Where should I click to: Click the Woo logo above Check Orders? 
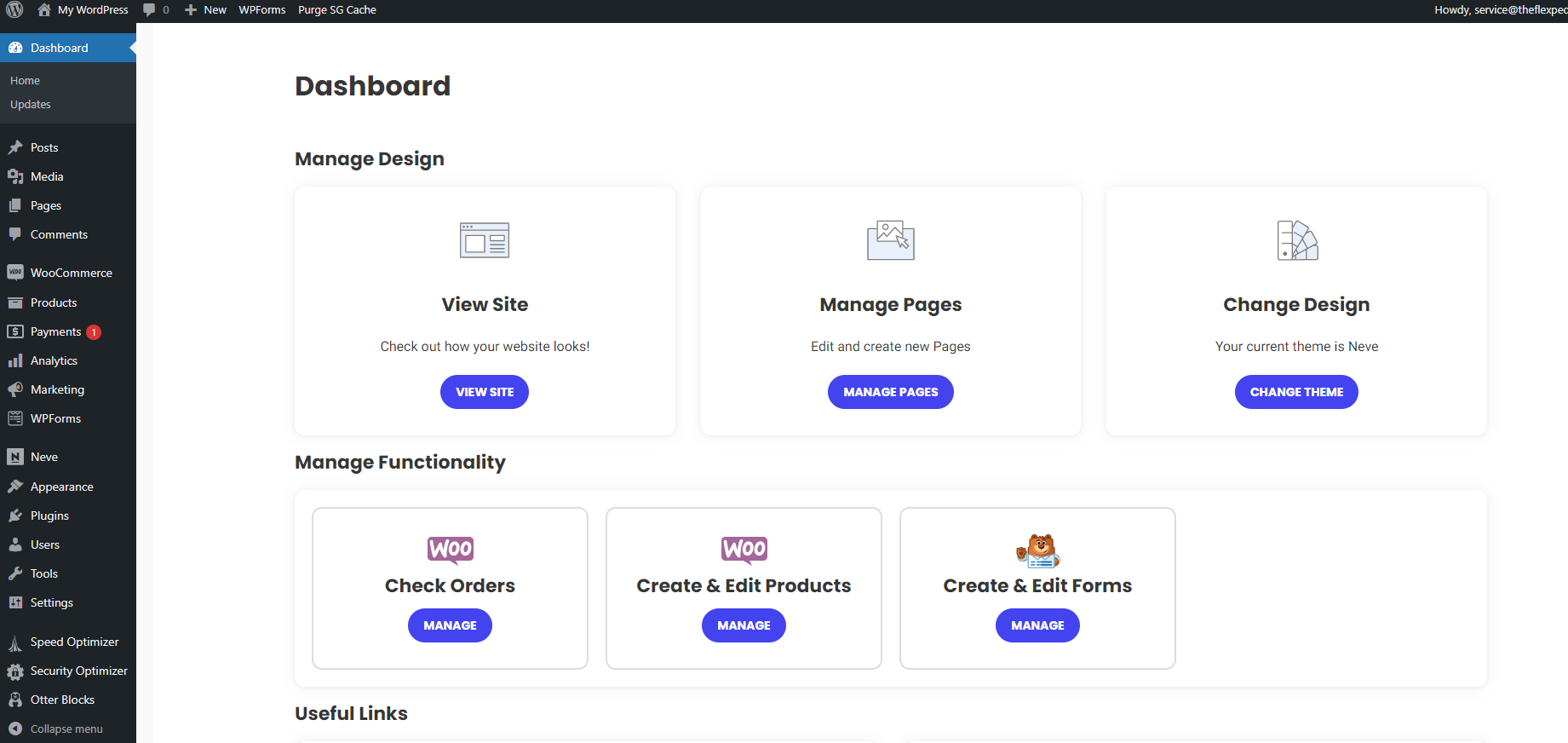(x=450, y=550)
